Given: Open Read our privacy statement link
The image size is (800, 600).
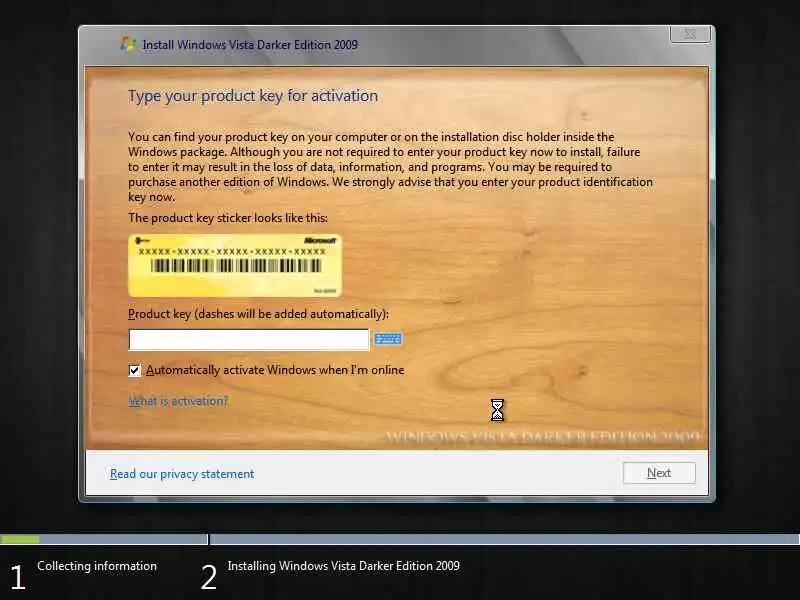Looking at the screenshot, I should coord(182,474).
